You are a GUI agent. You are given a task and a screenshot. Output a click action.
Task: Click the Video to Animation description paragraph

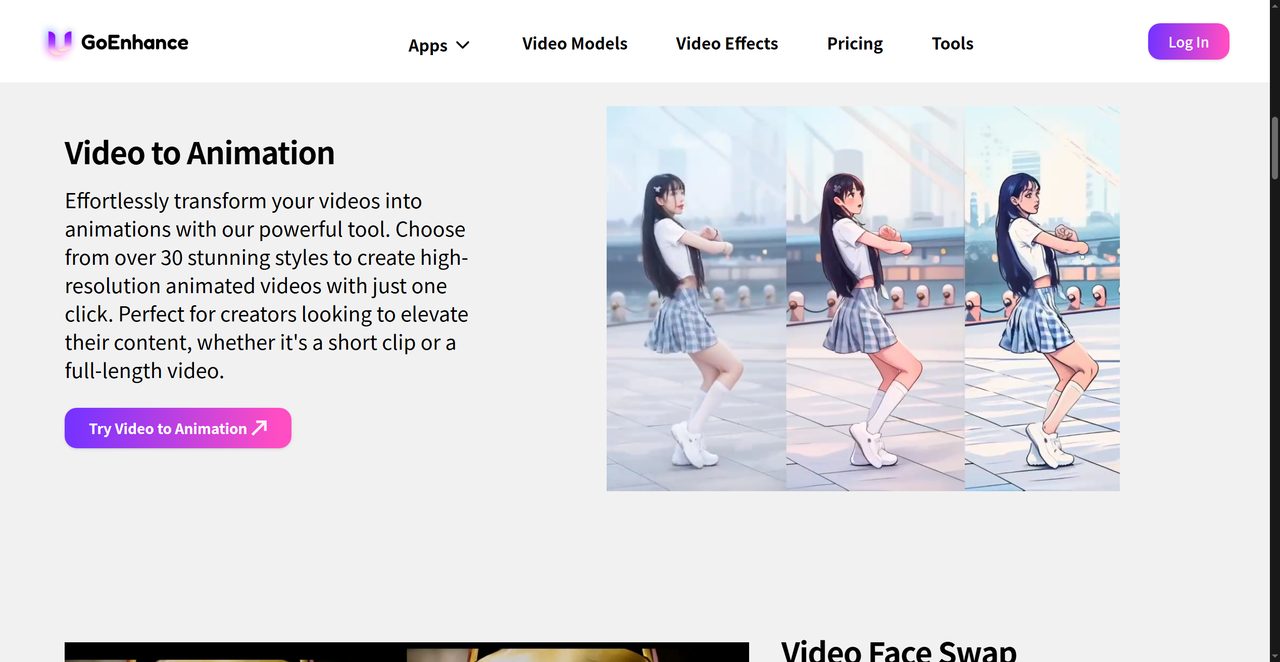pyautogui.click(x=267, y=286)
